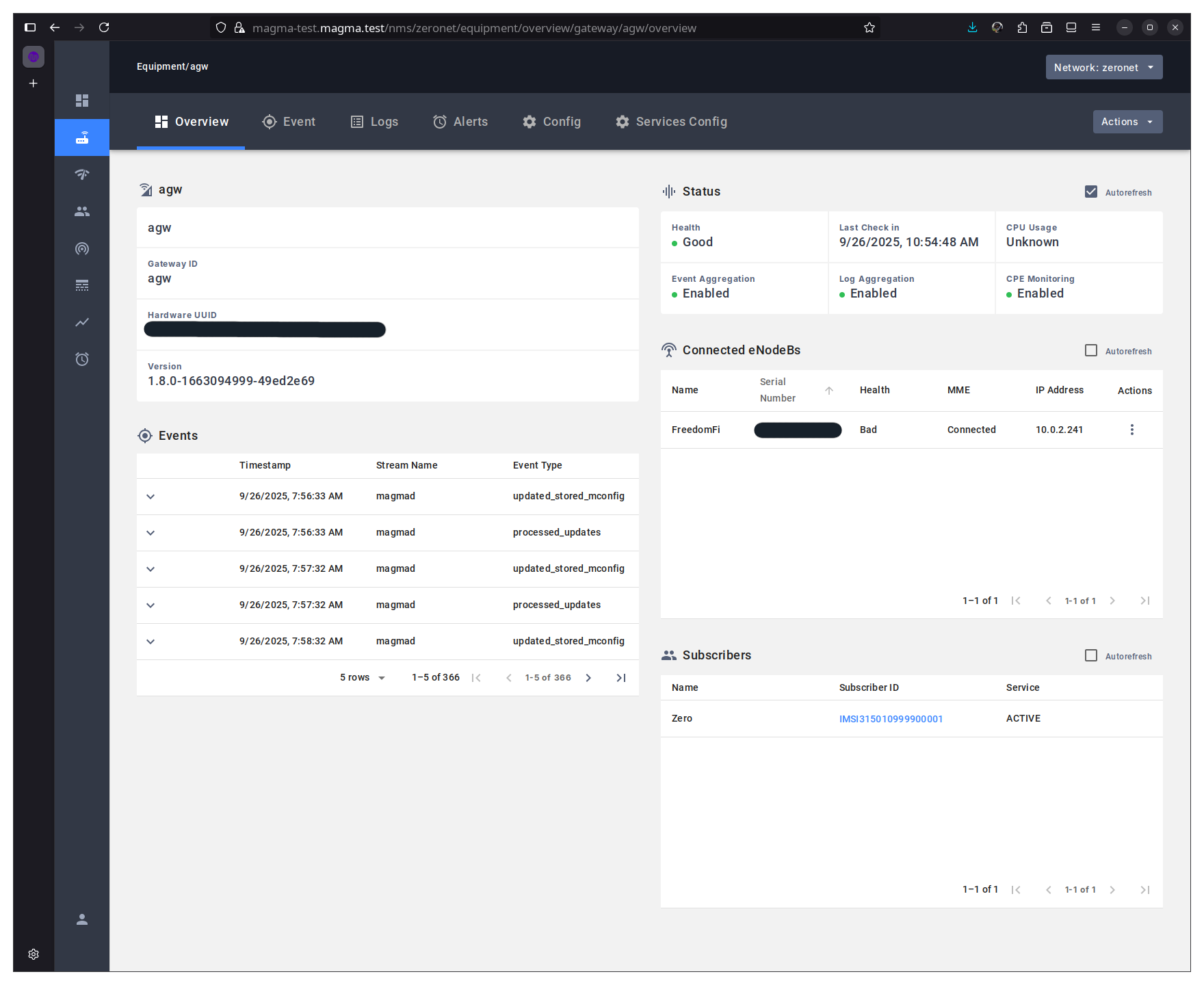
Task: Open the dashboard icon in the sidebar
Action: (x=82, y=101)
